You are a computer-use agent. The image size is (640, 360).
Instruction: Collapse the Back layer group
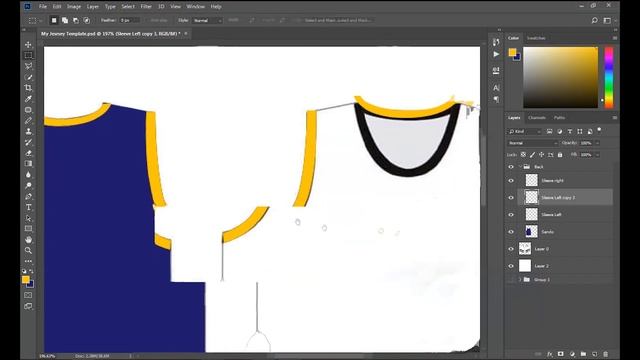click(x=520, y=167)
